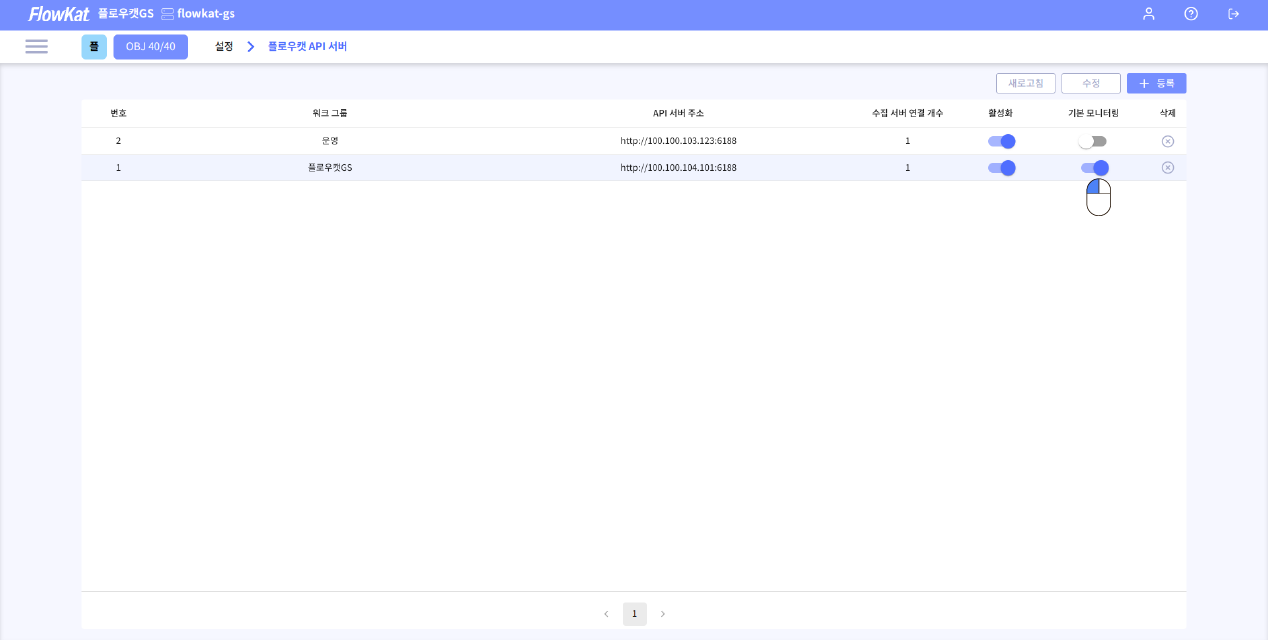The height and width of the screenshot is (641, 1269).
Task: Click the server icon beside flowkat-gs
Action: tap(167, 14)
